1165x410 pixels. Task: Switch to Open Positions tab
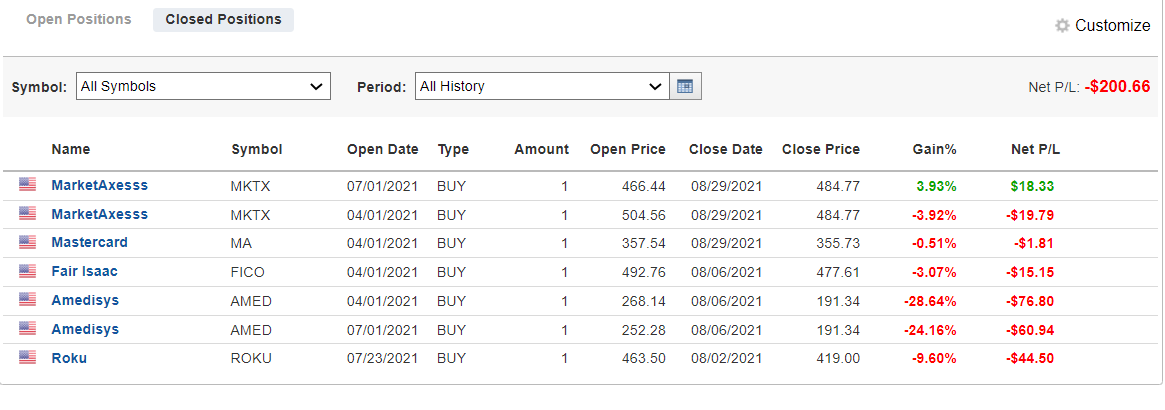pos(79,19)
